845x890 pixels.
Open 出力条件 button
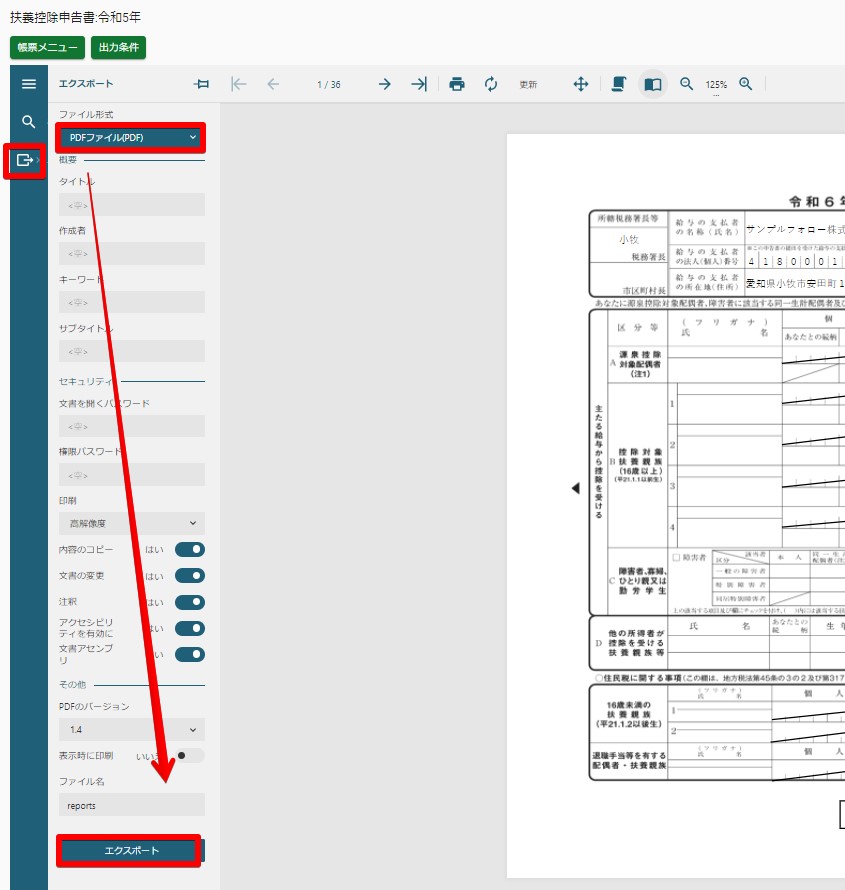click(118, 47)
